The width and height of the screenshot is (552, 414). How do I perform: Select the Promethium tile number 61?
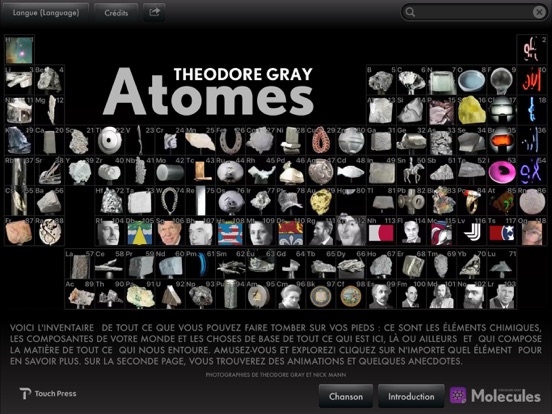[x=200, y=264]
